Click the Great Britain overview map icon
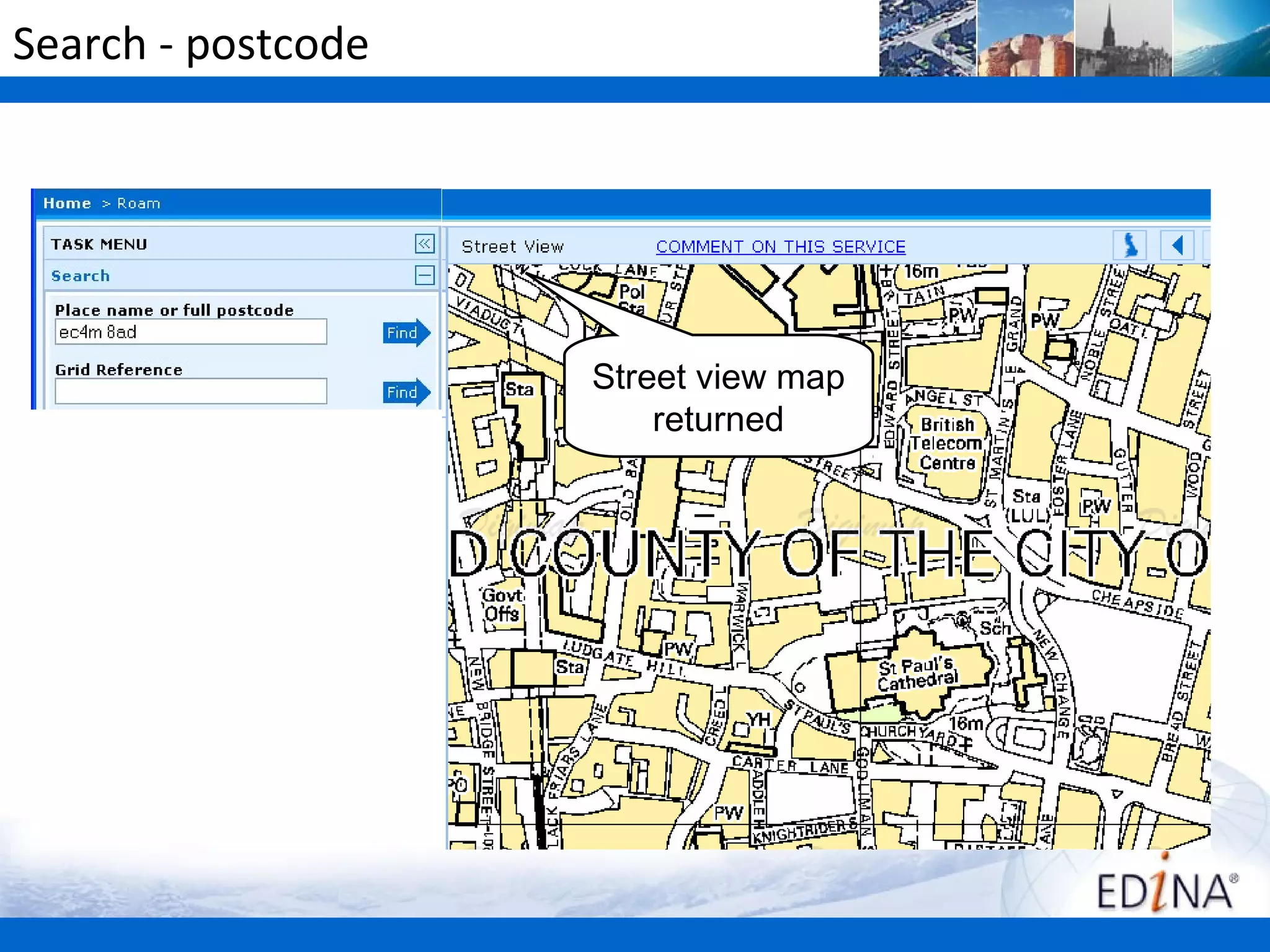The width and height of the screenshot is (1270, 952). [x=1130, y=245]
